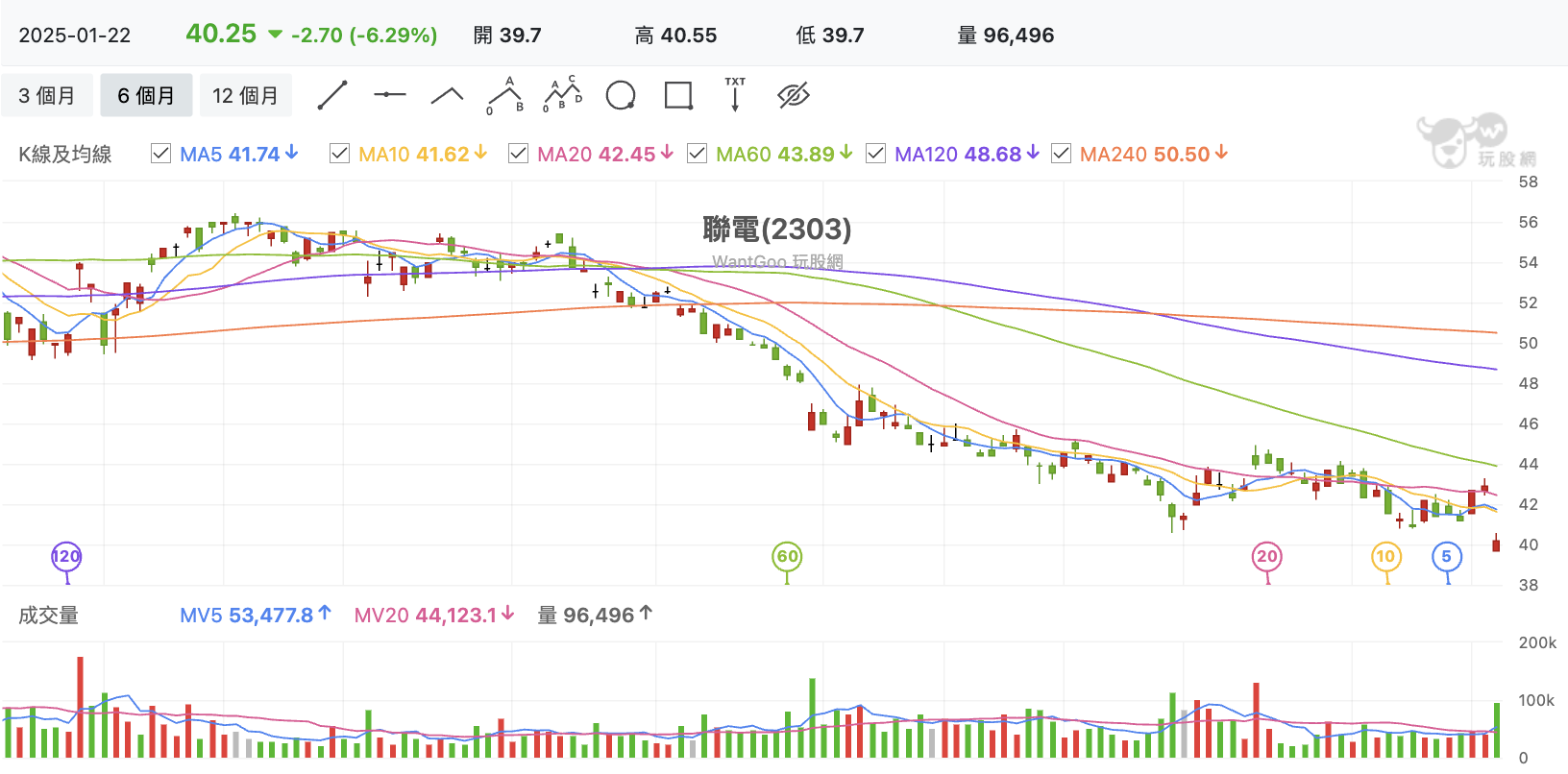This screenshot has height=774, width=1568.
Task: Select the 0-A-B-C-D wave pattern tool
Action: click(x=563, y=95)
